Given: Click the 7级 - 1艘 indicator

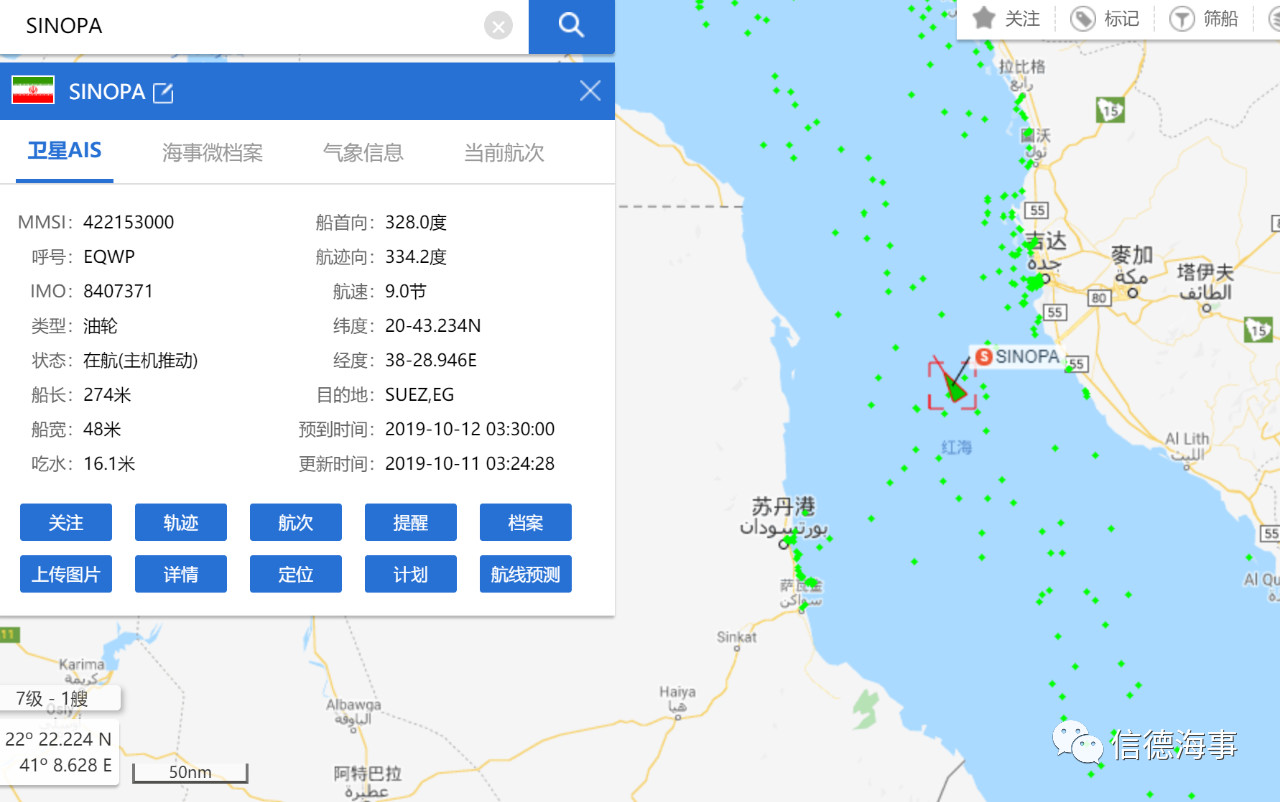Looking at the screenshot, I should 60,699.
